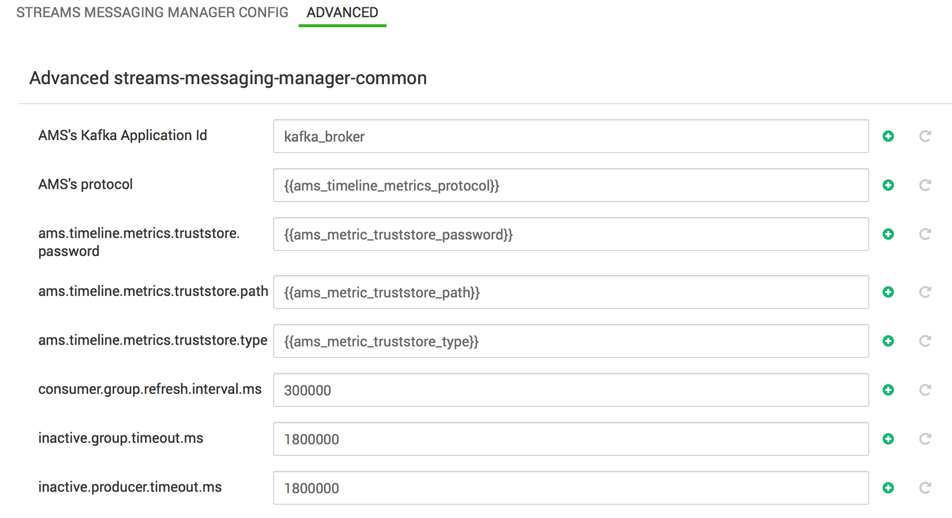The width and height of the screenshot is (952, 518).
Task: Focus the AMS's protocol input field
Action: click(570, 185)
